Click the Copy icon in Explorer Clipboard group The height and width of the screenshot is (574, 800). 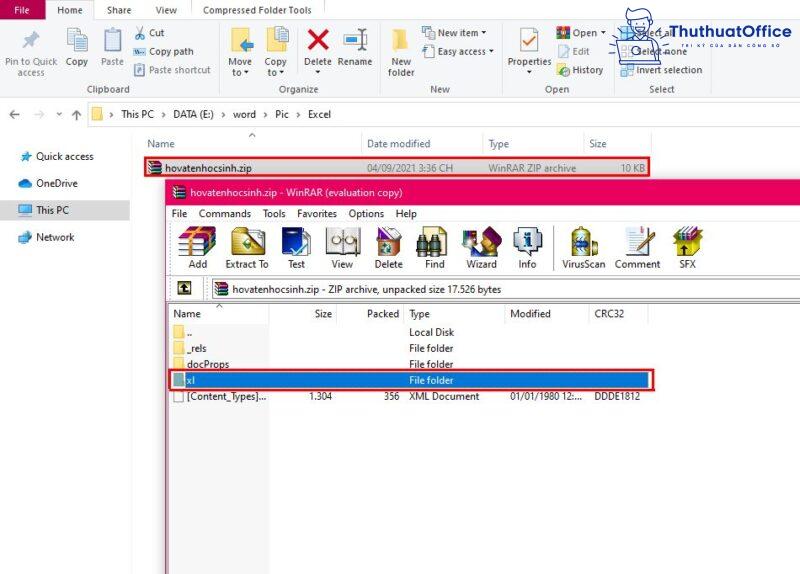77,47
